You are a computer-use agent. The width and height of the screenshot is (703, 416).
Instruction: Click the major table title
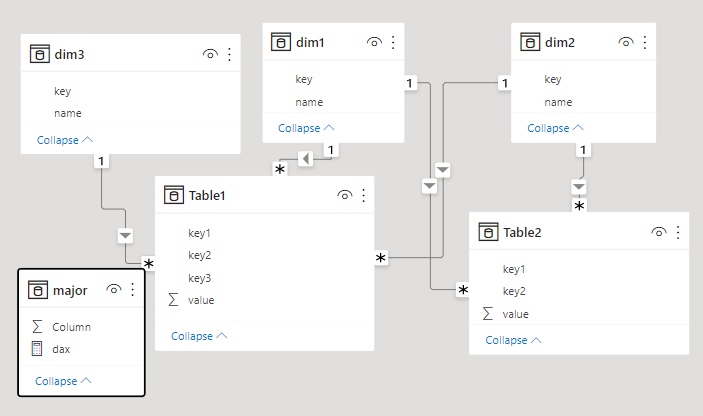(x=70, y=290)
